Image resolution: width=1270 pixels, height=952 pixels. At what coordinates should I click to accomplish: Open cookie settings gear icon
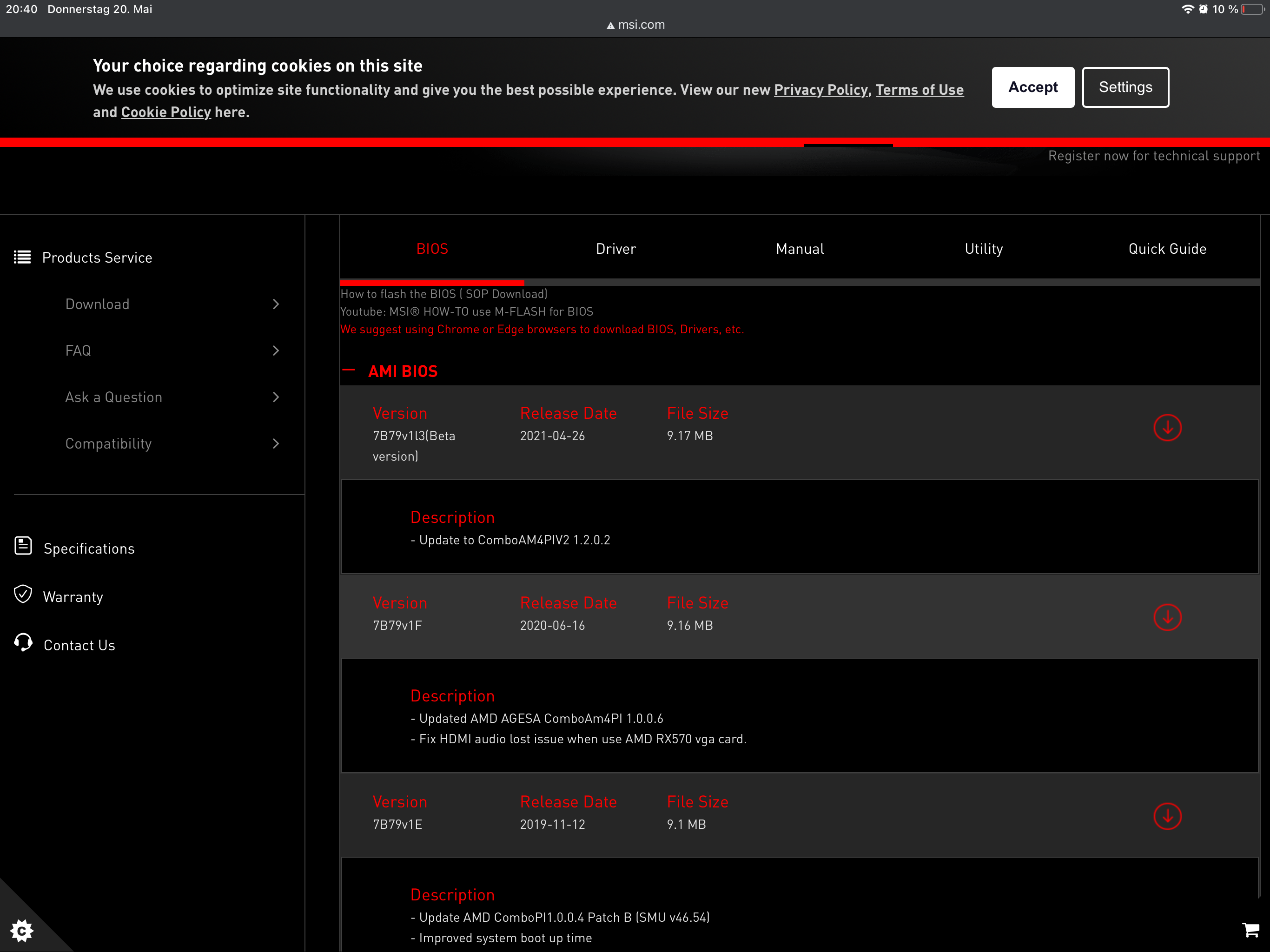coord(22,930)
